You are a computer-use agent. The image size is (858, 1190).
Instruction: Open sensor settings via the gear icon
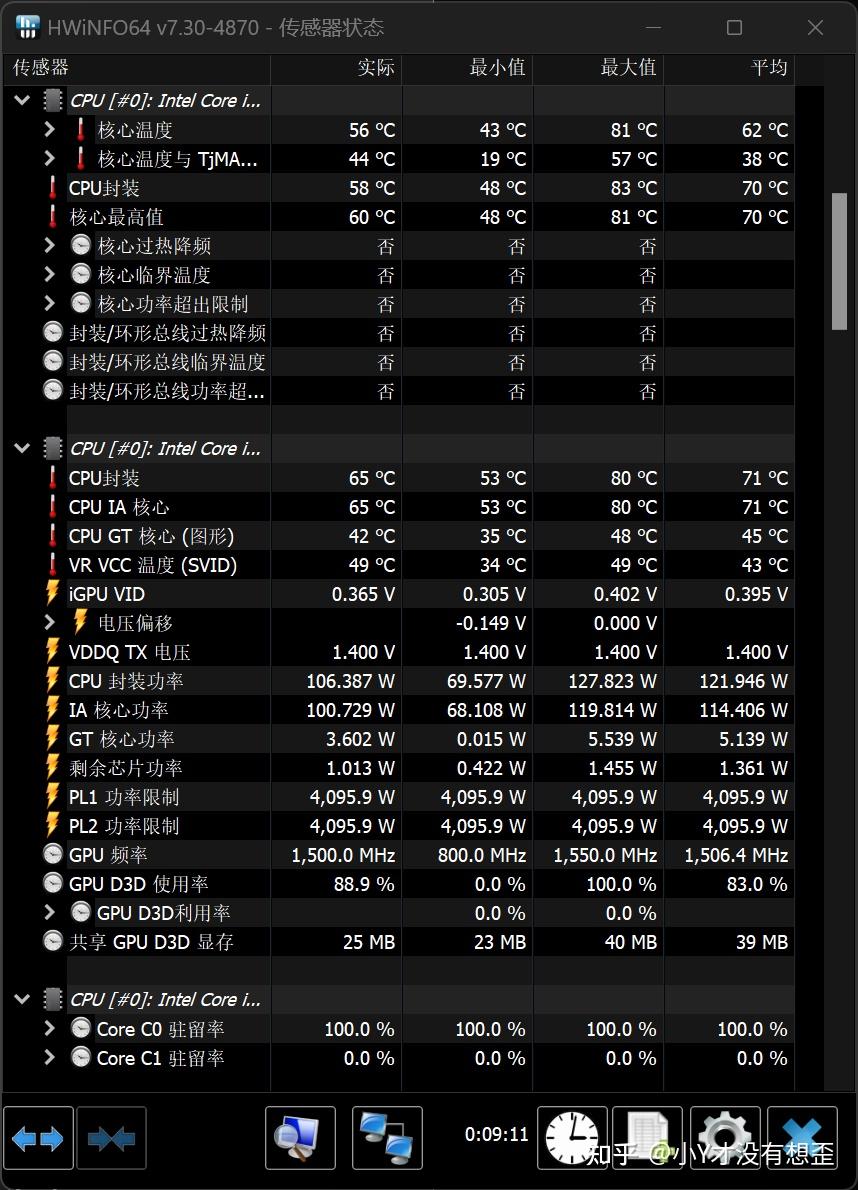[x=725, y=1138]
